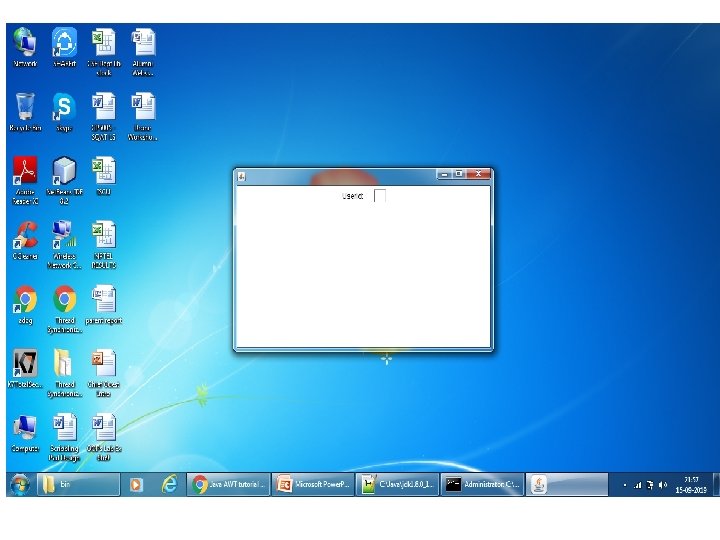This screenshot has width=720, height=540.
Task: Open the NetBeans IDE shortcut
Action: (64, 180)
